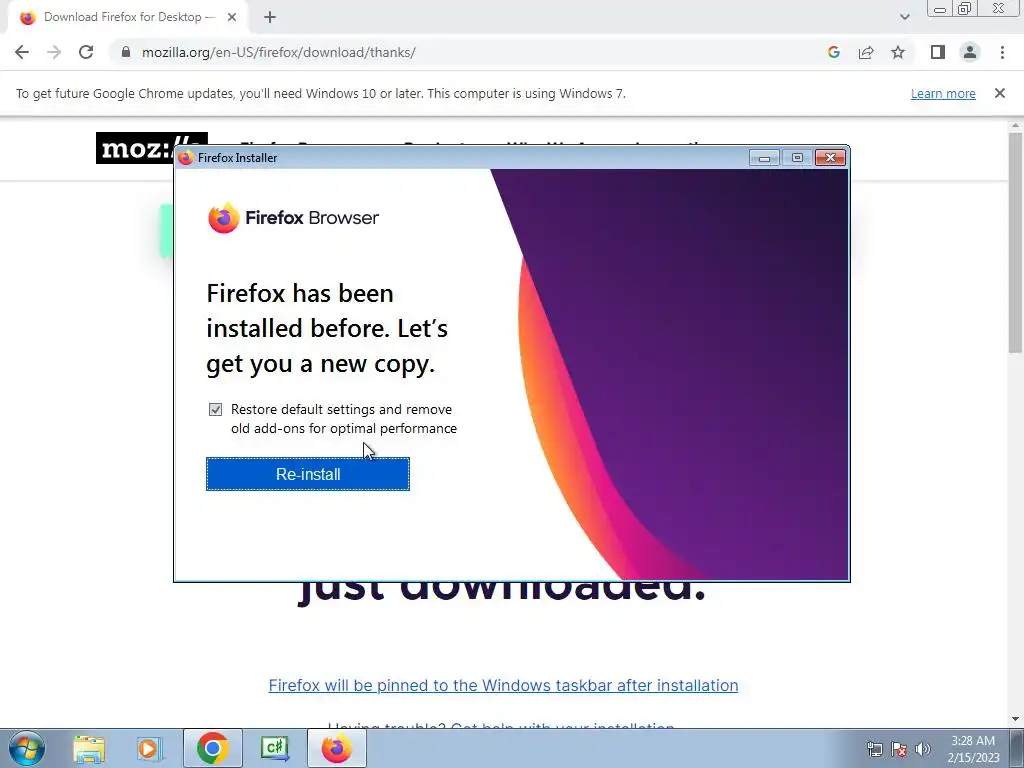Open the clock showing 3:28 AM
The image size is (1024, 768).
(973, 749)
